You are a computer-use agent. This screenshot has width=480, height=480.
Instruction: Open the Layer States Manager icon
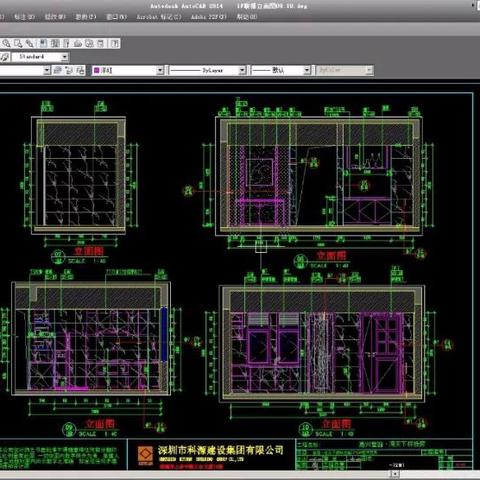tap(80, 70)
